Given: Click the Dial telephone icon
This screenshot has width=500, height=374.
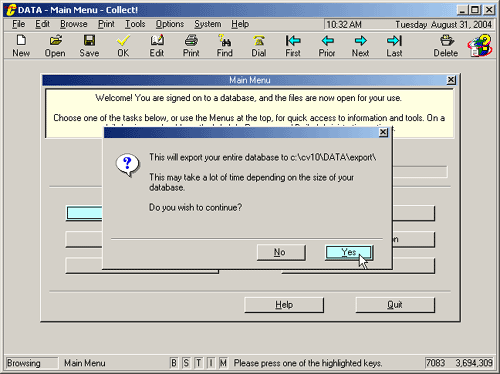Looking at the screenshot, I should click(x=259, y=41).
